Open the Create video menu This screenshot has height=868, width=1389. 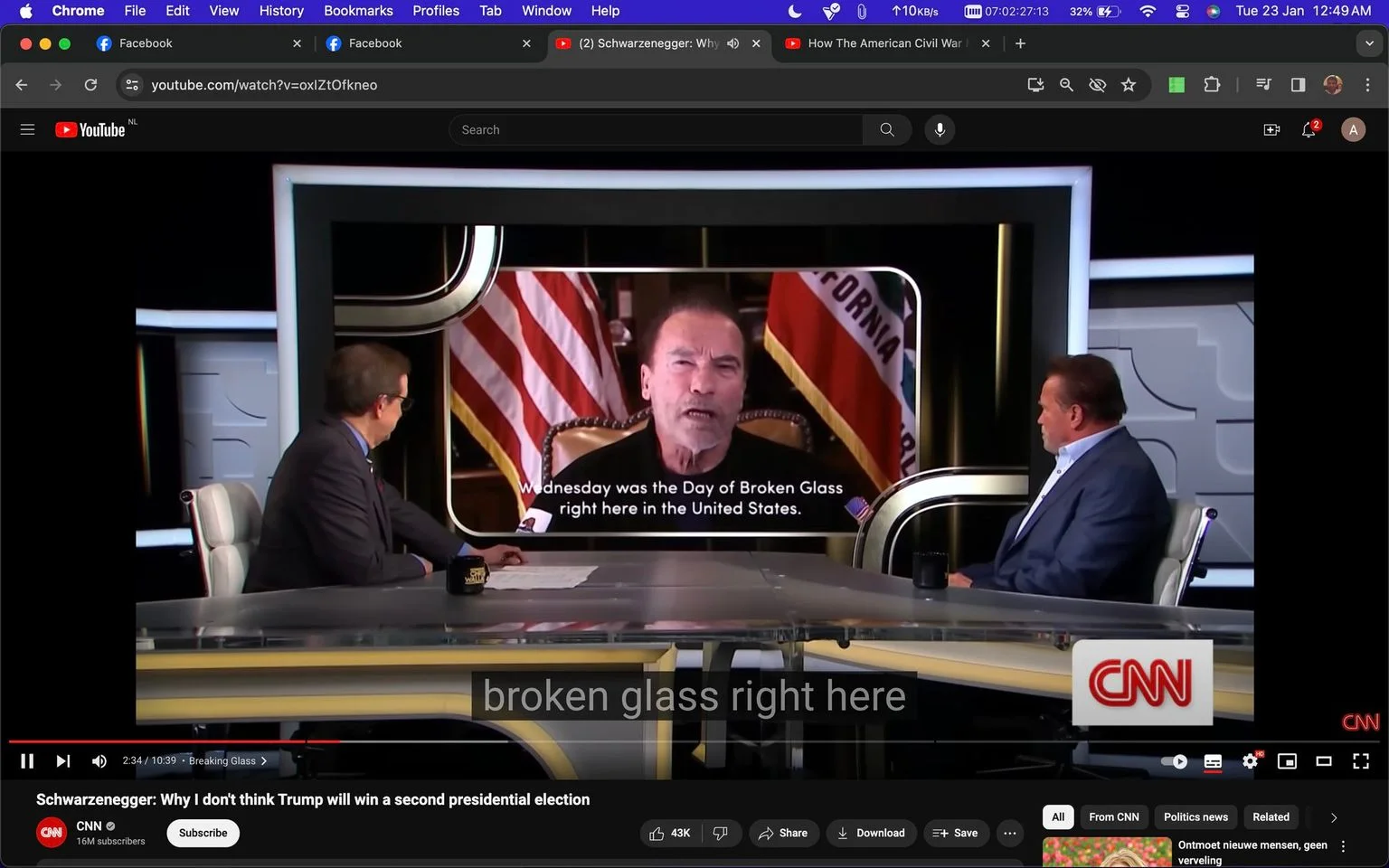click(1271, 130)
